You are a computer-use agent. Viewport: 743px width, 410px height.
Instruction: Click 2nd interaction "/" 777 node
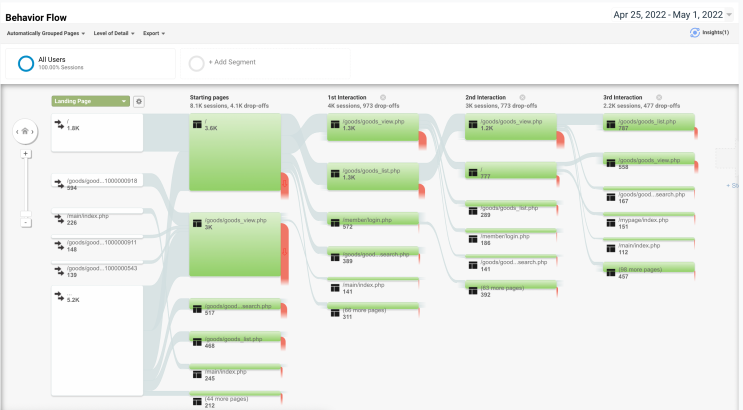click(511, 170)
